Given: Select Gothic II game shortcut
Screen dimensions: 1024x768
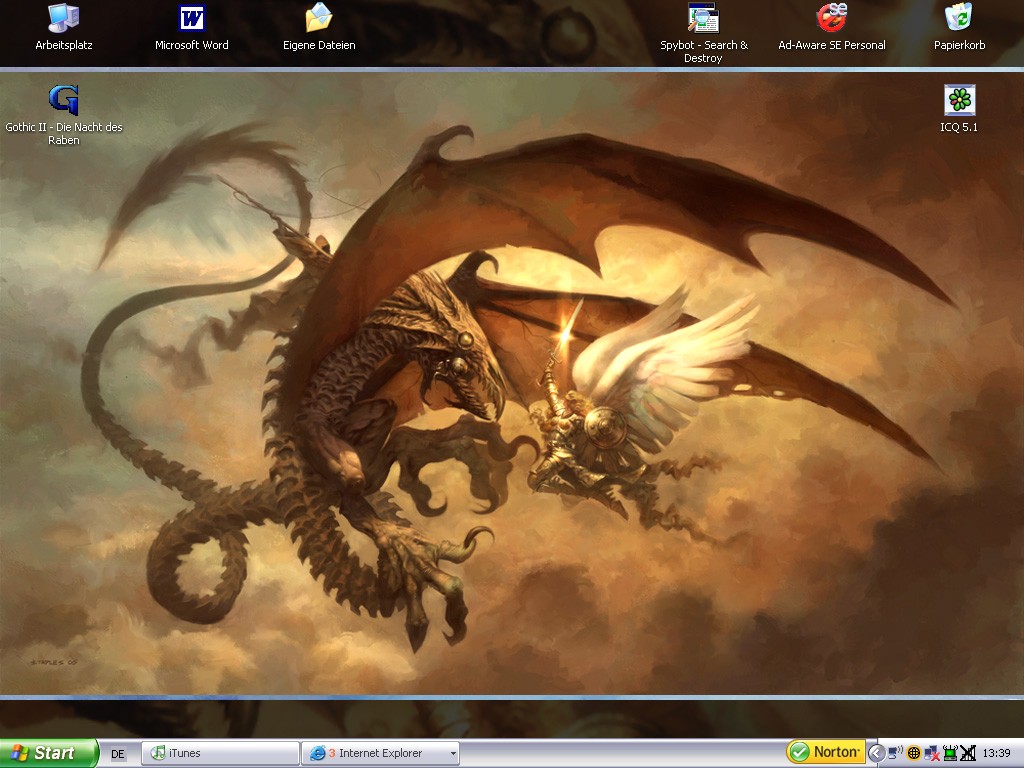Looking at the screenshot, I should (63, 100).
